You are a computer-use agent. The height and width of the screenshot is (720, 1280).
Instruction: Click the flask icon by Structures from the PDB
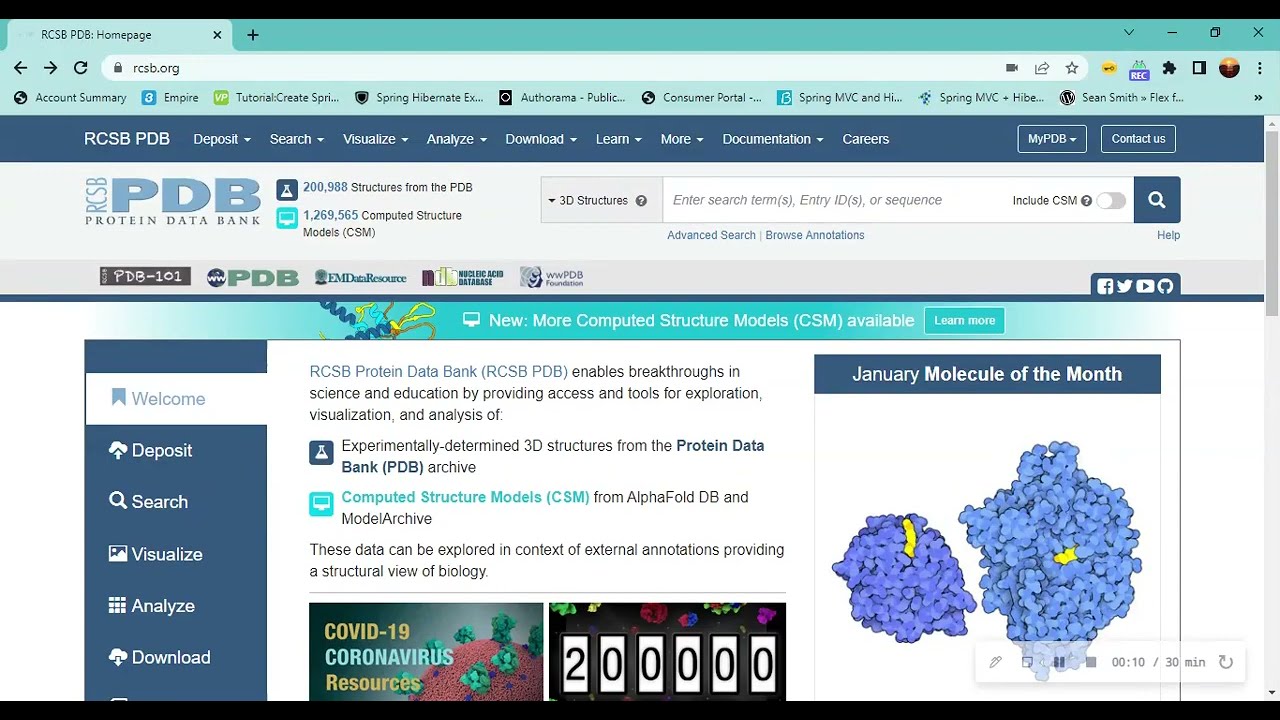(x=287, y=189)
